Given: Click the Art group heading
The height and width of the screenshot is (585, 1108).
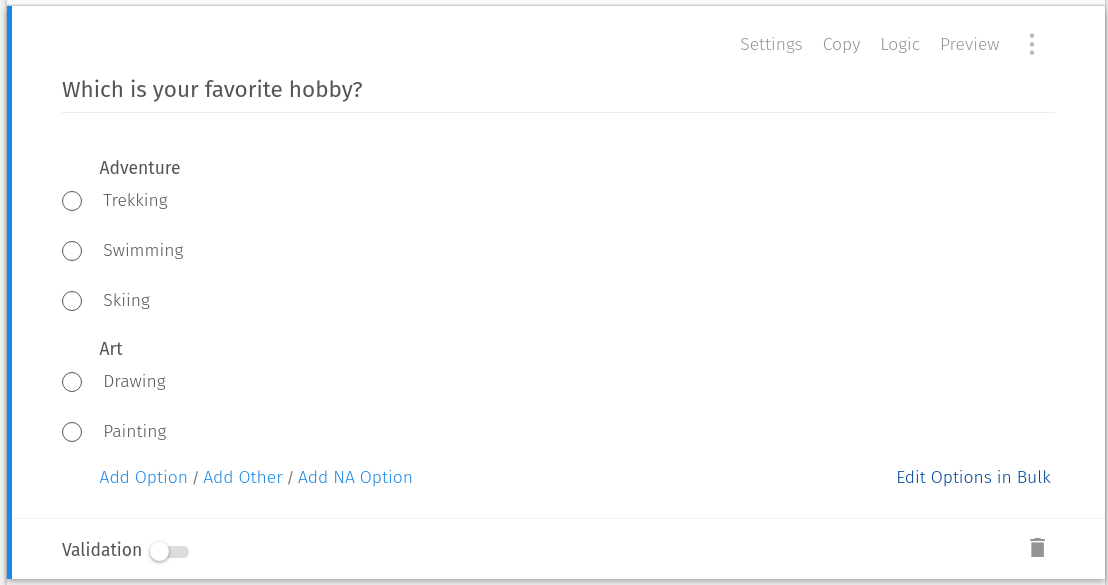Looking at the screenshot, I should [x=111, y=348].
